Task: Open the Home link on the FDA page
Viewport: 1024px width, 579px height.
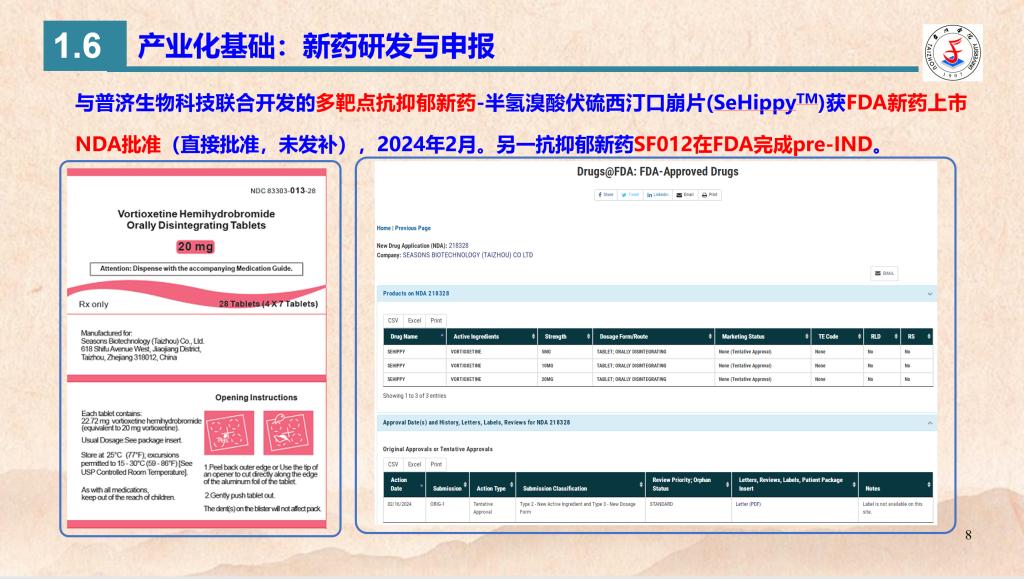Action: click(383, 228)
